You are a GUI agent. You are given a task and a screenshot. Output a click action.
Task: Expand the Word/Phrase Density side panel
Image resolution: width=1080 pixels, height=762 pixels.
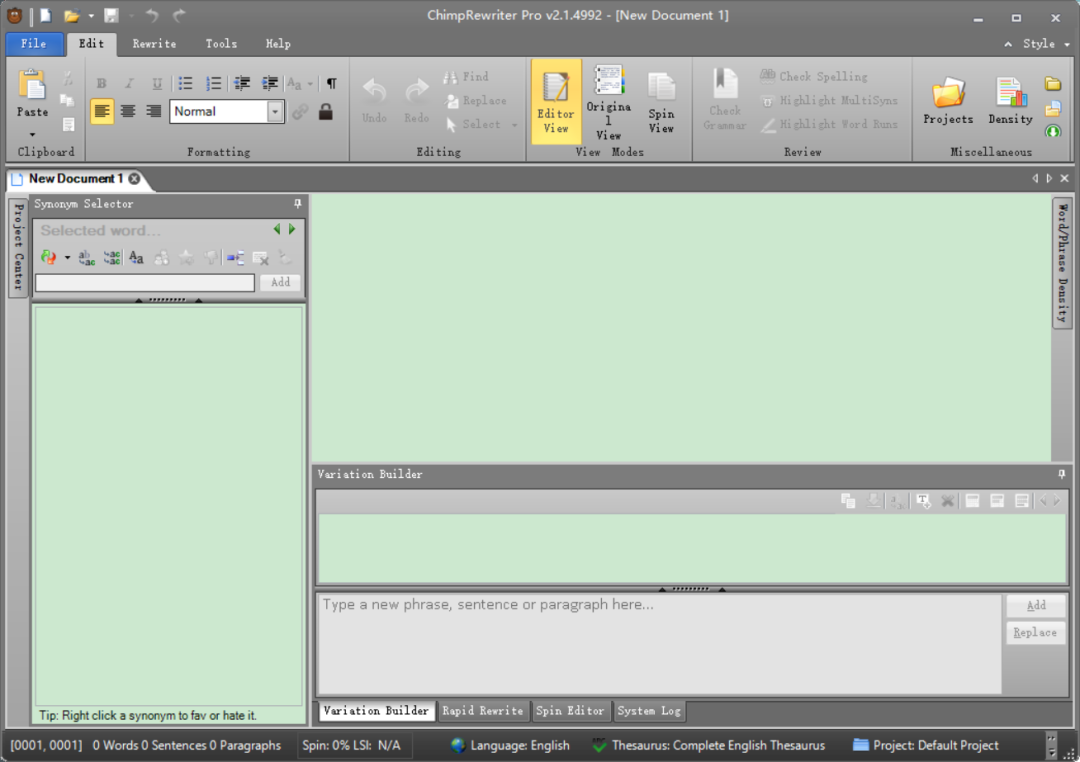(x=1062, y=263)
